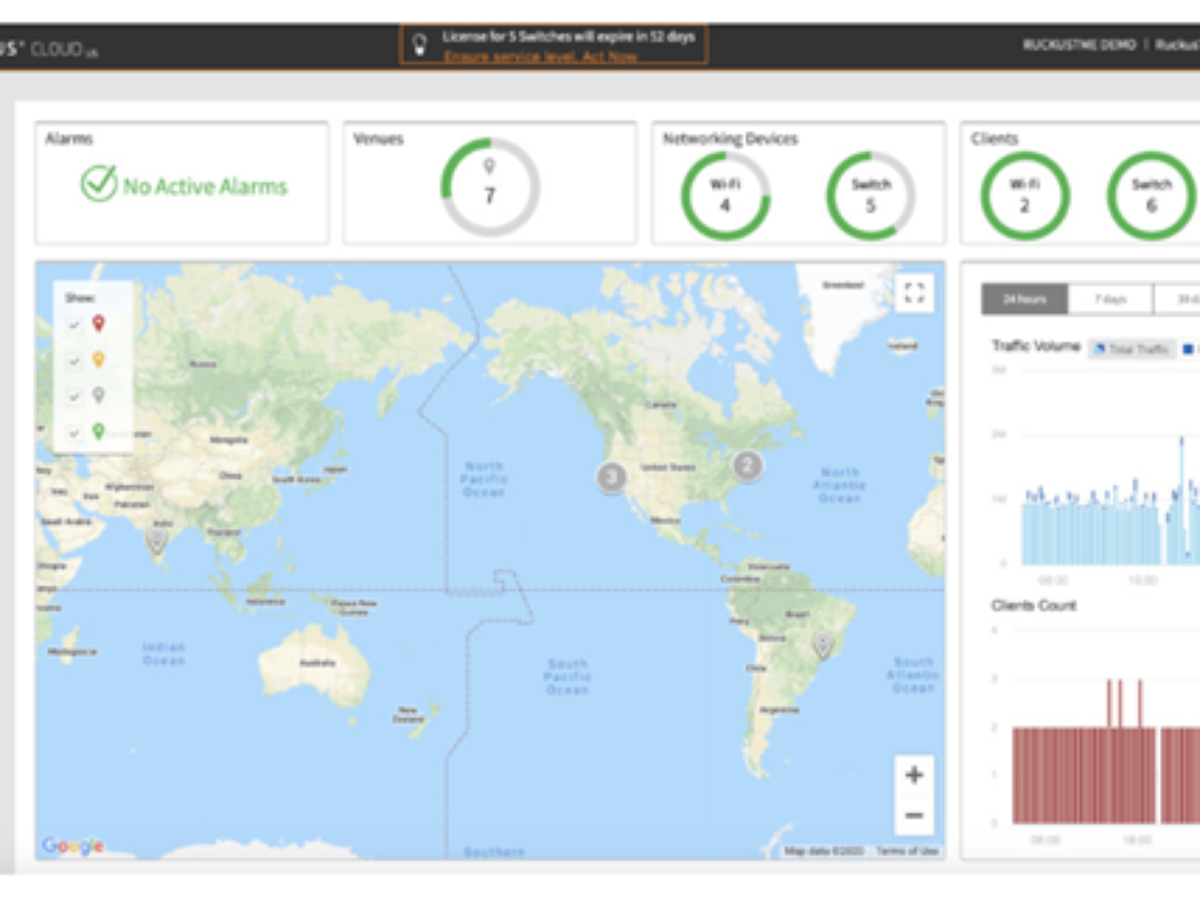This screenshot has height=900, width=1200.
Task: Click the green No Active Alarms checkmark
Action: [99, 185]
